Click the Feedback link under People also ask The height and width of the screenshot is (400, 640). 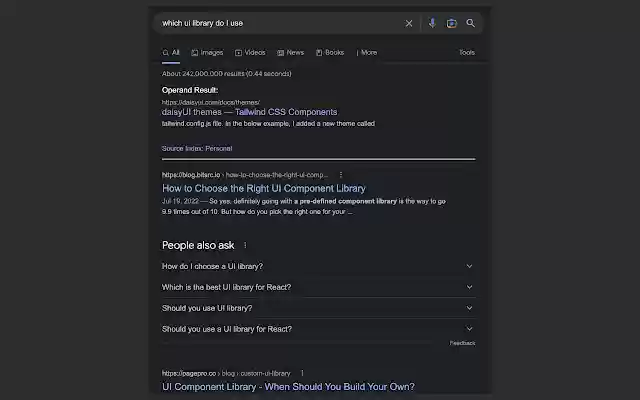tap(462, 343)
